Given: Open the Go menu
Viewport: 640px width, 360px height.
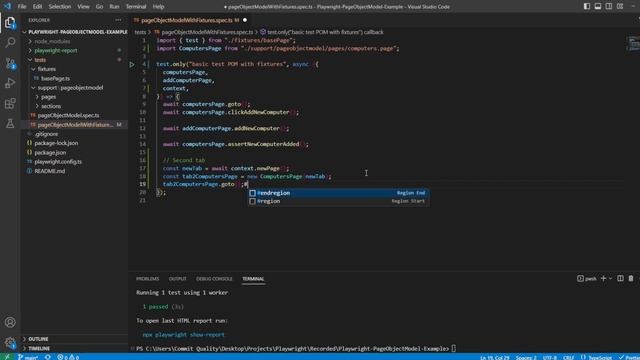Looking at the screenshot, I should click(99, 7).
